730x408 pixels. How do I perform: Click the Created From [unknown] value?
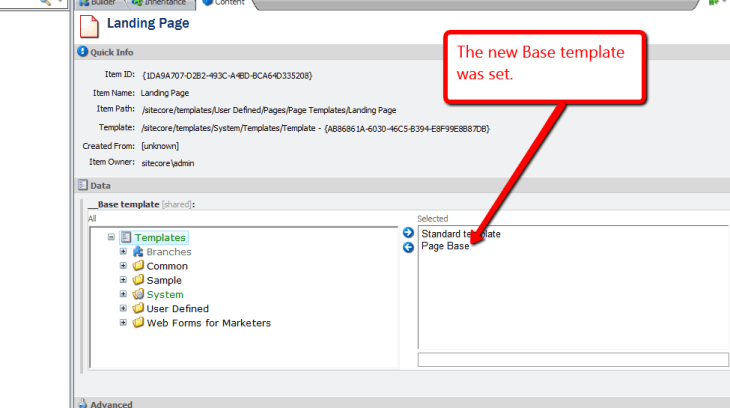(160, 146)
